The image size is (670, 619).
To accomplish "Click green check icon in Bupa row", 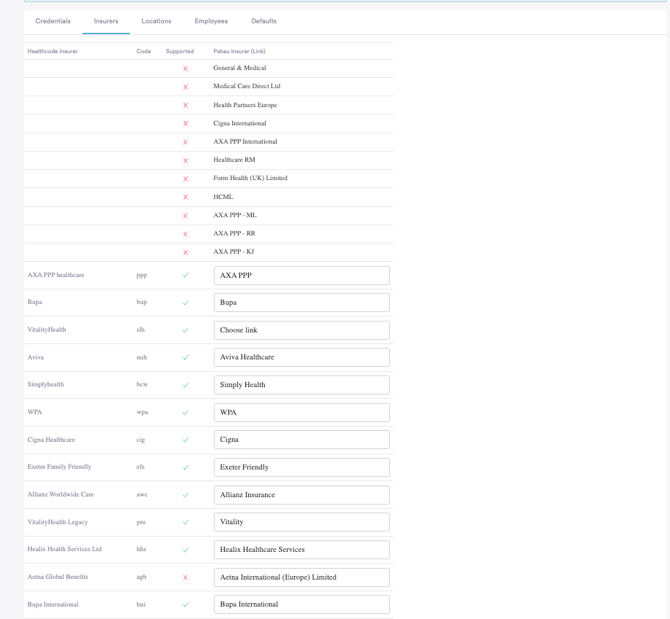I will point(185,302).
